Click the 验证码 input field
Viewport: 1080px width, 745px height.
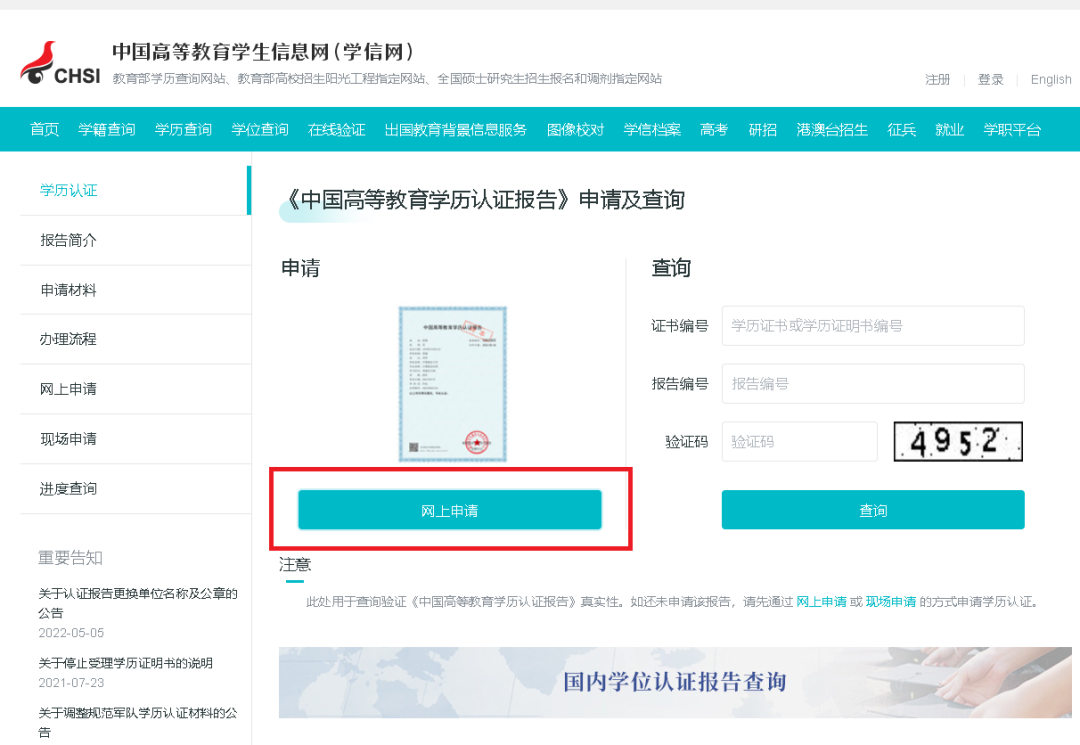(799, 441)
